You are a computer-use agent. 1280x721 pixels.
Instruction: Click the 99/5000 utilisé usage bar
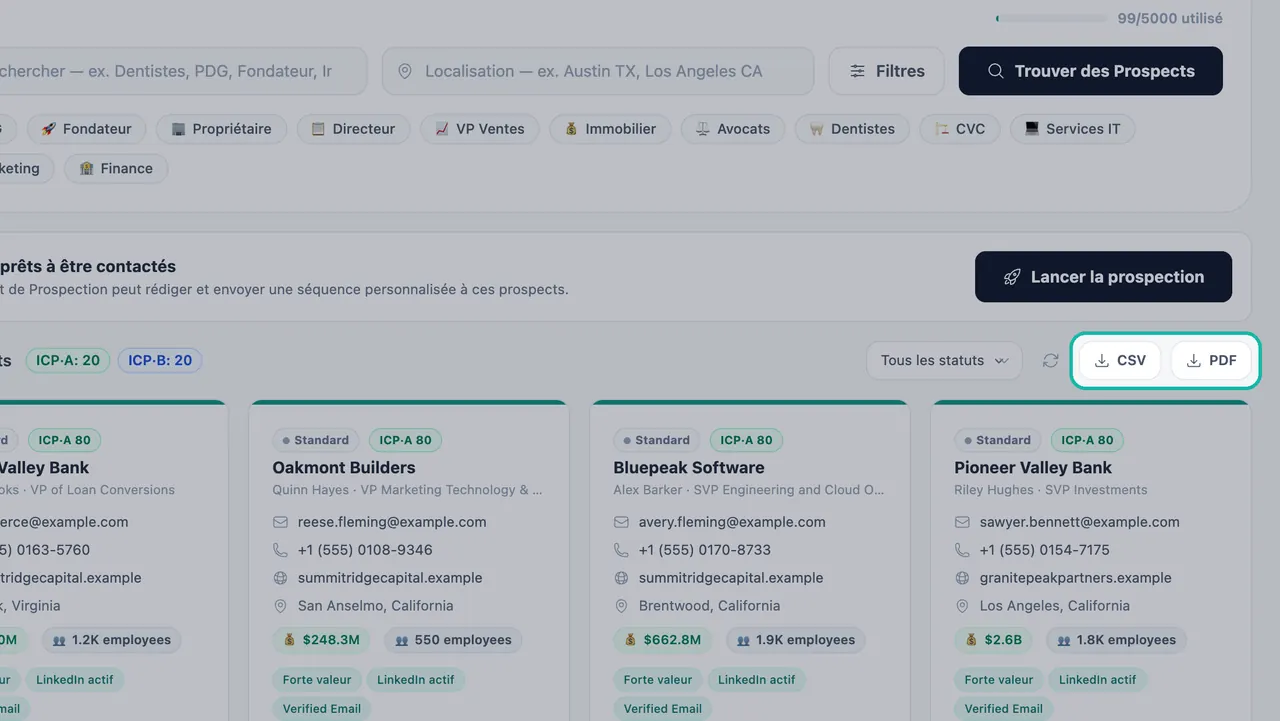(1052, 19)
